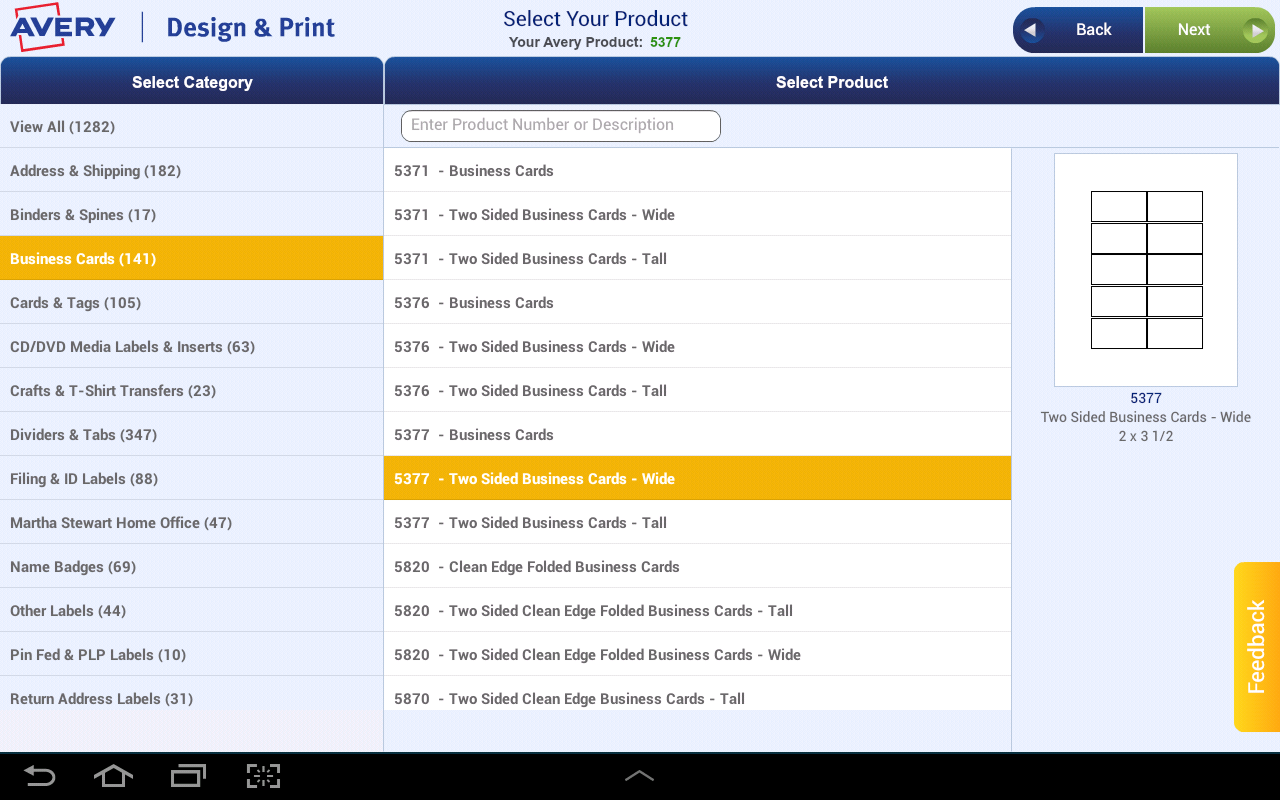Choose Other Labels (44) category
The image size is (1280, 800).
click(192, 611)
